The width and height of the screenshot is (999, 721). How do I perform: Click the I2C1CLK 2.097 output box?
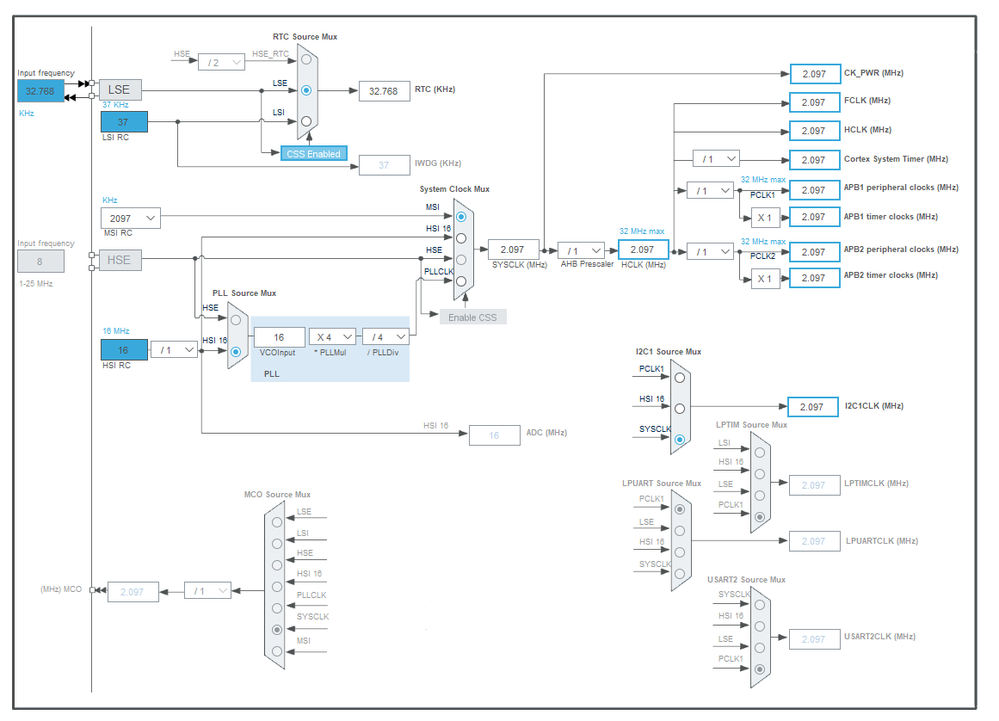click(813, 406)
